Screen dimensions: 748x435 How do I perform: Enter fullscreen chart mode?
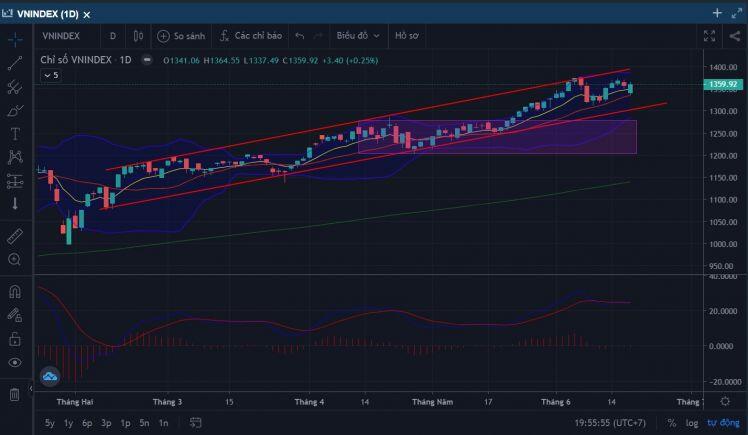pos(709,36)
